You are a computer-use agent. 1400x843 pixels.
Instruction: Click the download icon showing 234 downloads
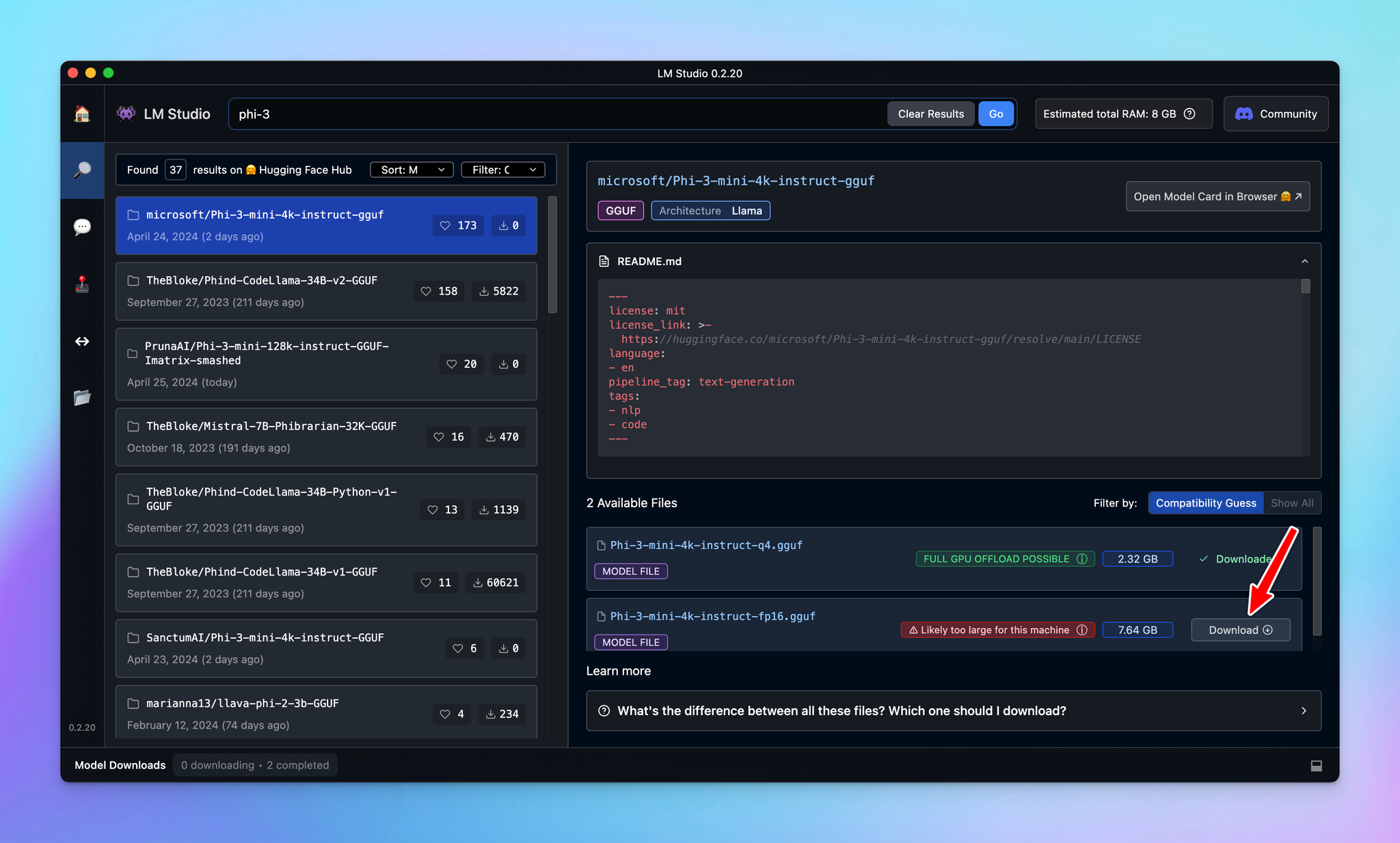[491, 714]
